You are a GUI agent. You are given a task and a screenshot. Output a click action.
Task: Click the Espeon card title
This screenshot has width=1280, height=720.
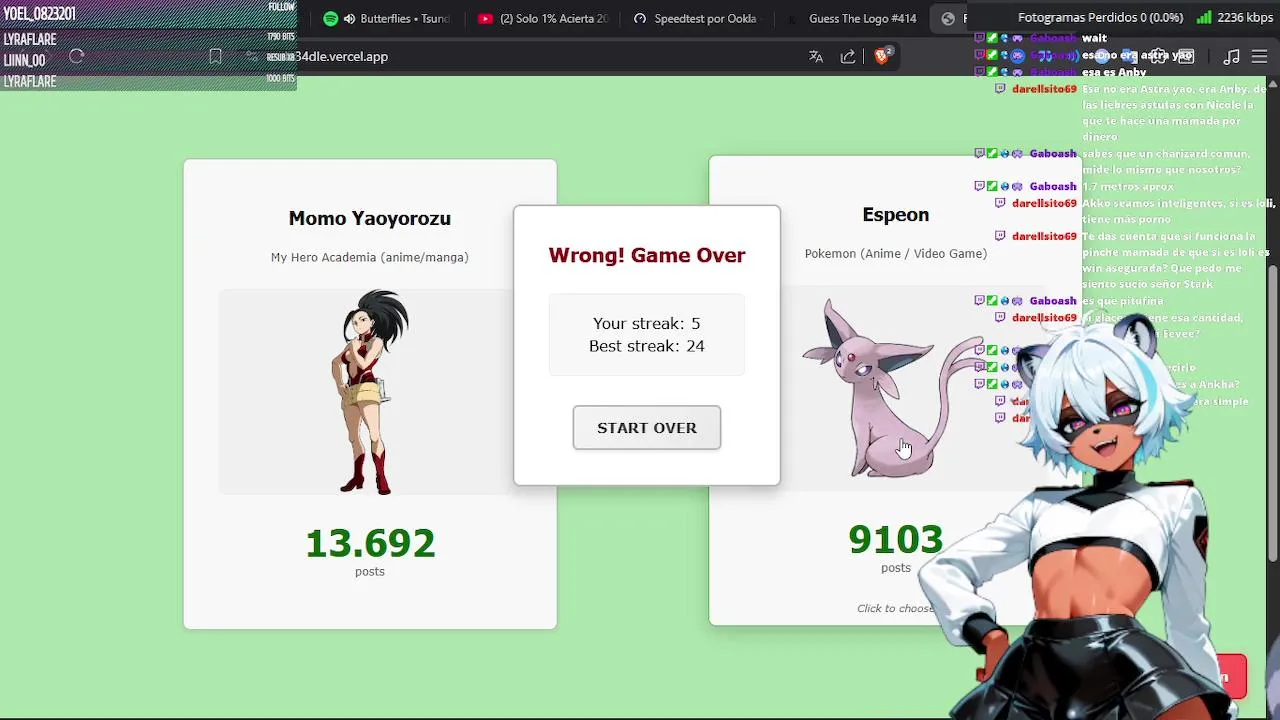(x=896, y=214)
